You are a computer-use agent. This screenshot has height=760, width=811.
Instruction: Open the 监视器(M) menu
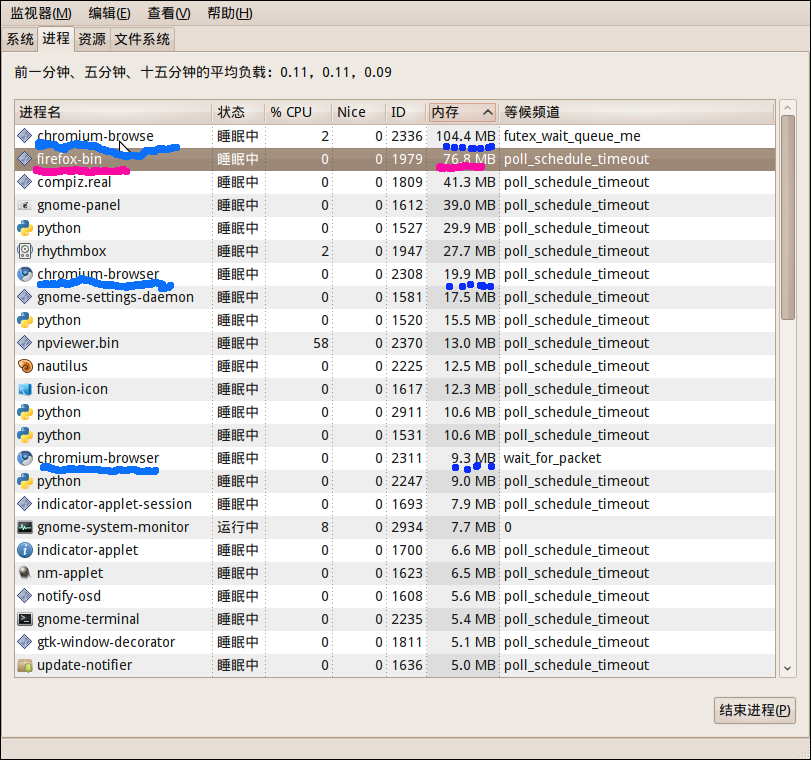[x=41, y=13]
